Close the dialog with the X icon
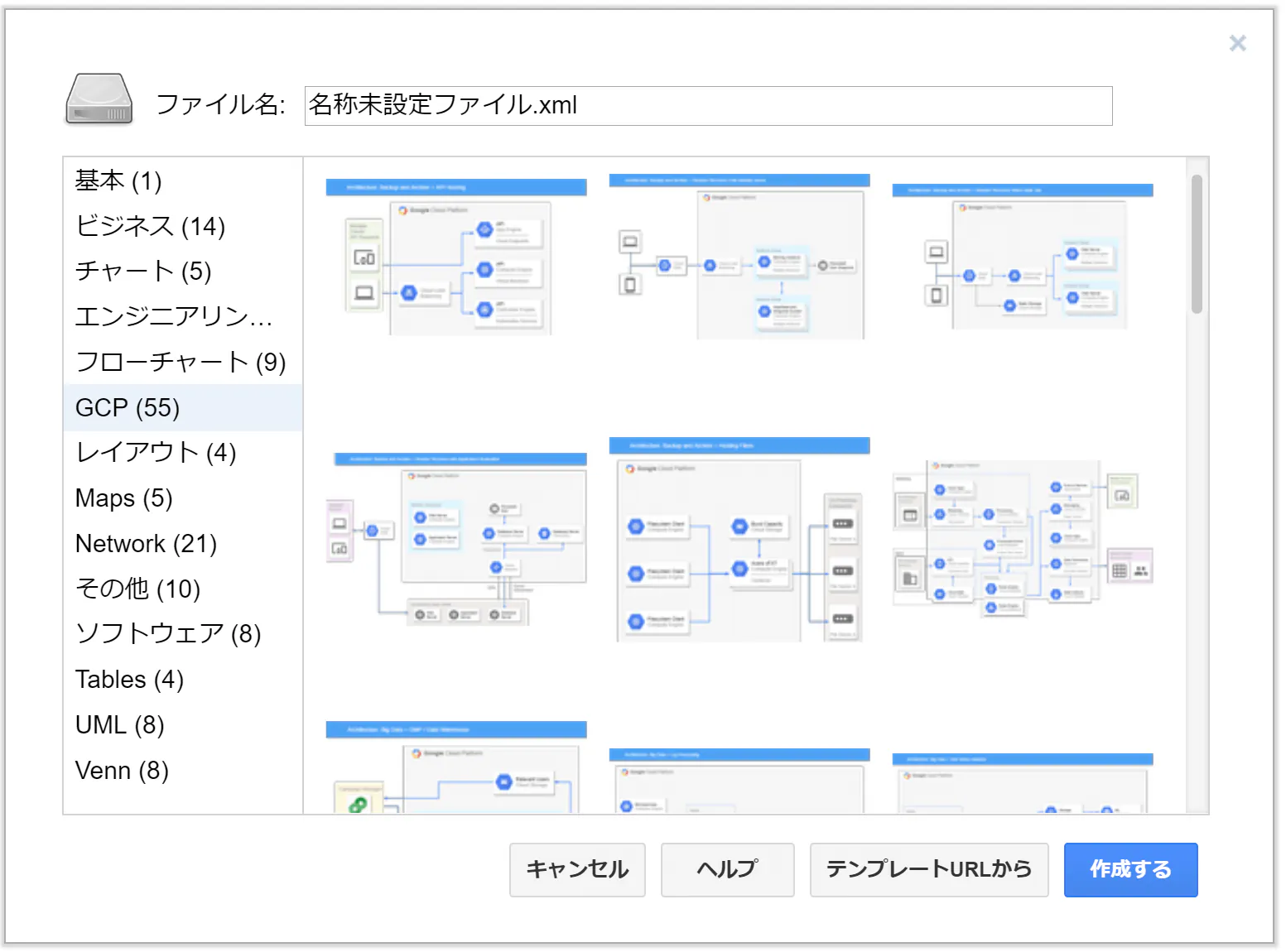This screenshot has height=952, width=1286. pyautogui.click(x=1237, y=43)
